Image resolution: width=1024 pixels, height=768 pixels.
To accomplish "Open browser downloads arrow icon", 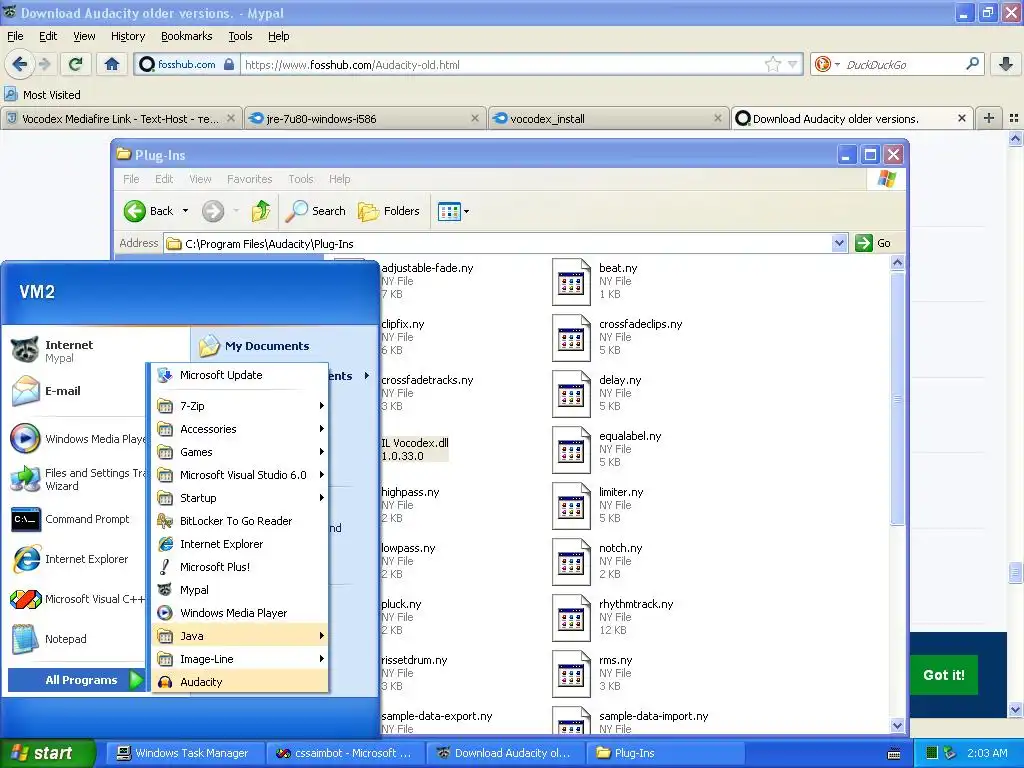I will click(x=1006, y=64).
